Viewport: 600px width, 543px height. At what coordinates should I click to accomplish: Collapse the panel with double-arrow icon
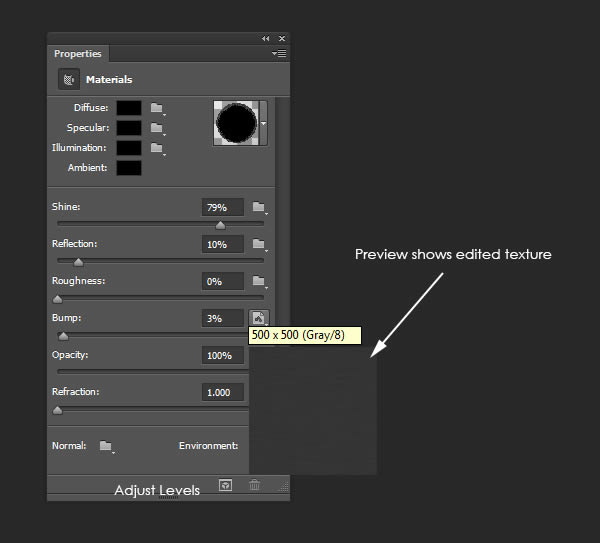tap(266, 39)
